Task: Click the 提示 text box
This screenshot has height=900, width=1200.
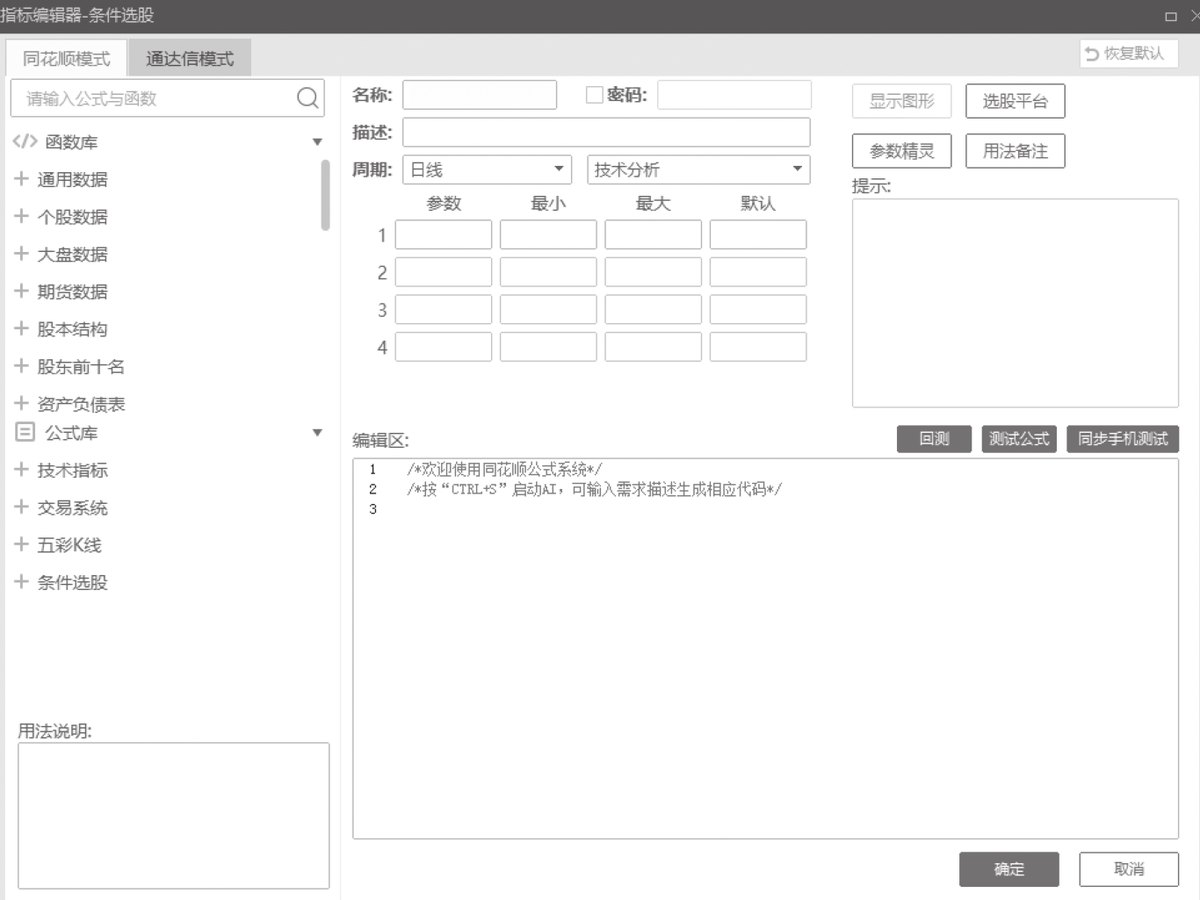Action: pyautogui.click(x=1015, y=303)
